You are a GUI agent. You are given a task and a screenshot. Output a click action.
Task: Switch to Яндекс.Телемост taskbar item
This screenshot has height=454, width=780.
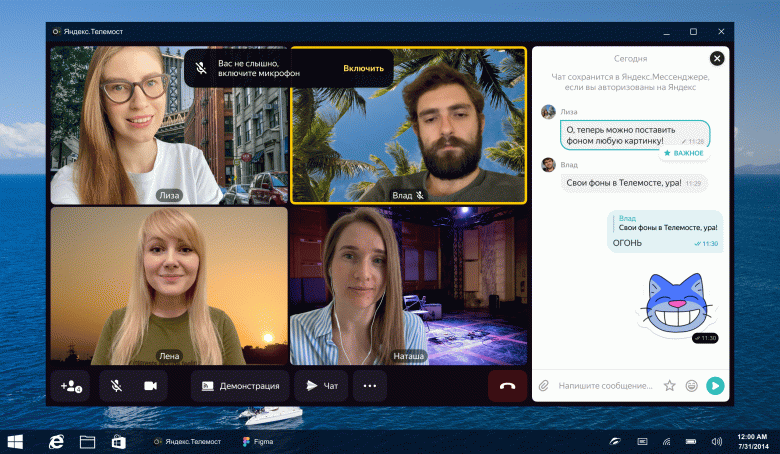188,442
